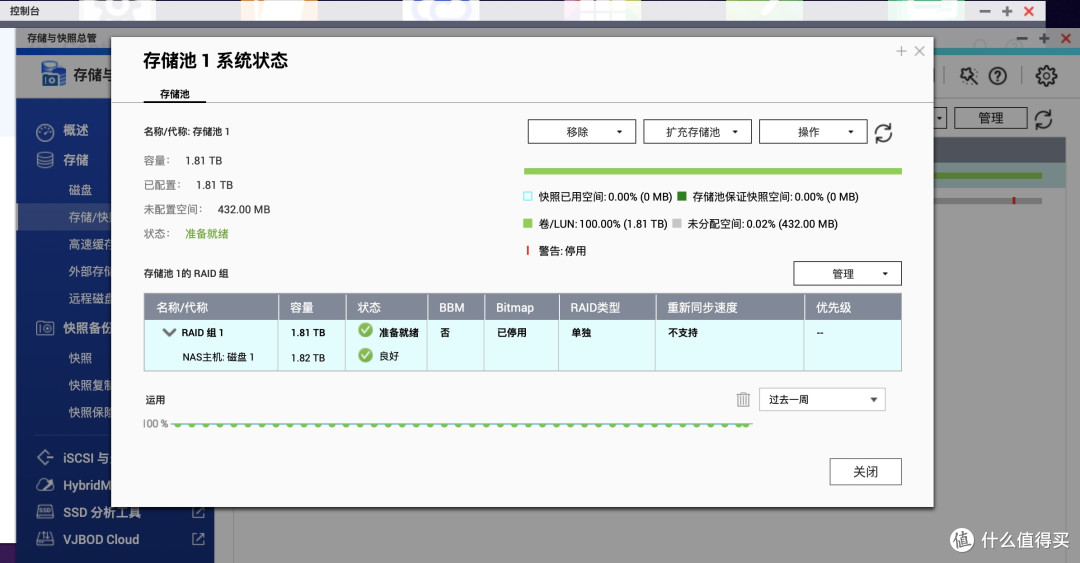Click the green check beside 准备就绪
This screenshot has height=563, width=1080.
tap(366, 331)
